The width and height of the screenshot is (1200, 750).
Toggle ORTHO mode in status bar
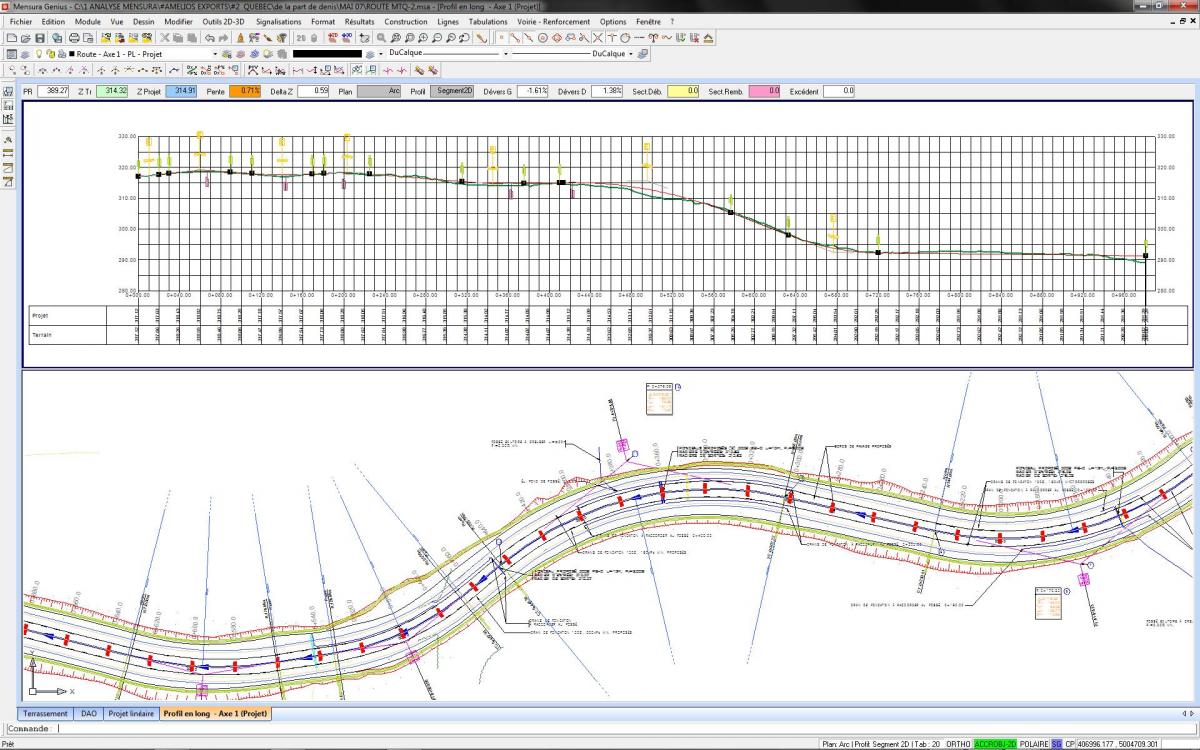click(x=957, y=744)
